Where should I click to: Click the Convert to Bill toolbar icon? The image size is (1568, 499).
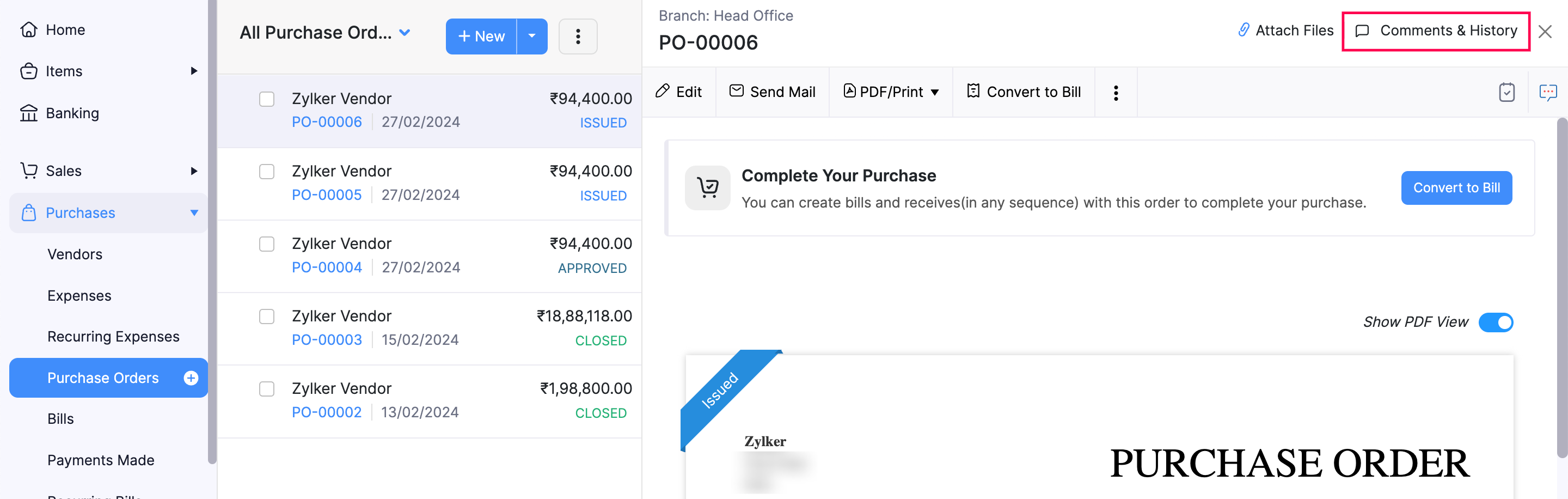[x=973, y=91]
